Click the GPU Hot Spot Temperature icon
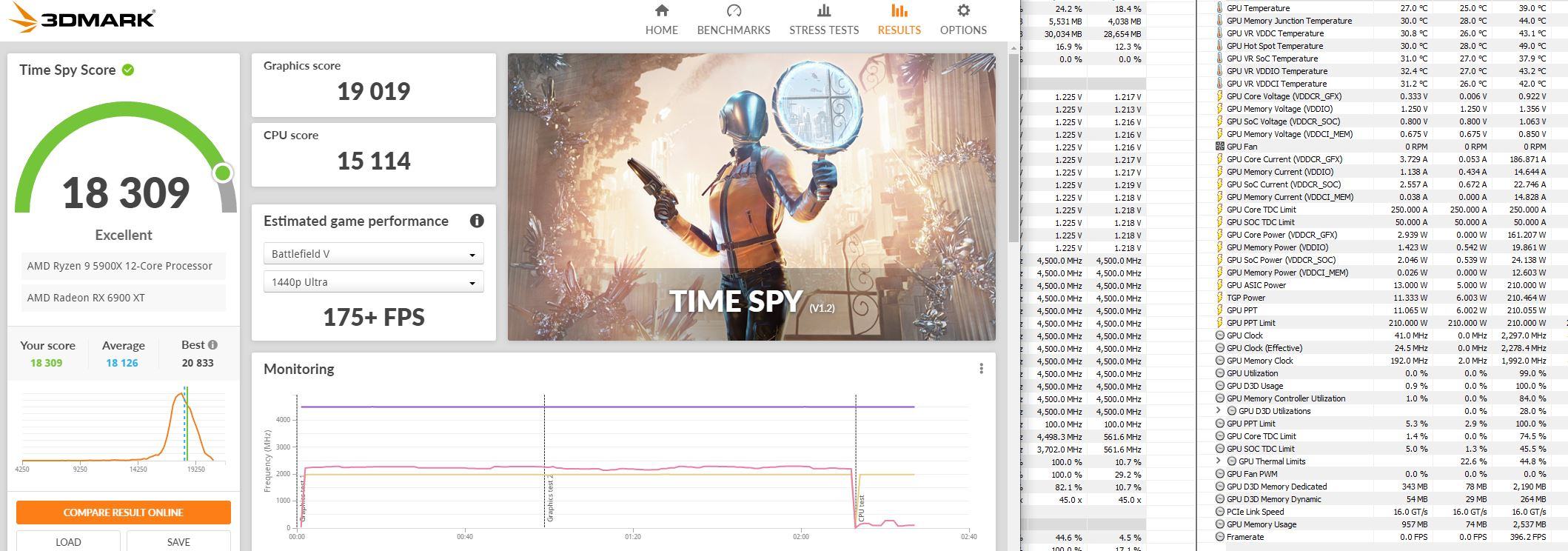Image resolution: width=1568 pixels, height=551 pixels. (x=1219, y=46)
